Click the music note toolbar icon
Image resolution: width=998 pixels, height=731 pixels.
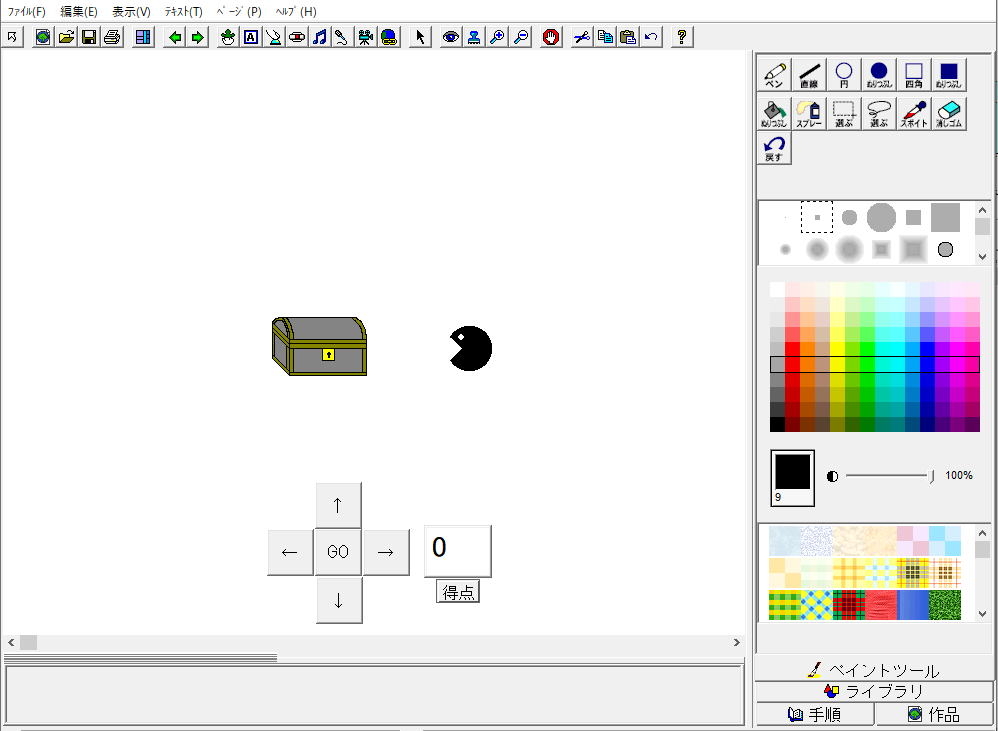tap(320, 37)
